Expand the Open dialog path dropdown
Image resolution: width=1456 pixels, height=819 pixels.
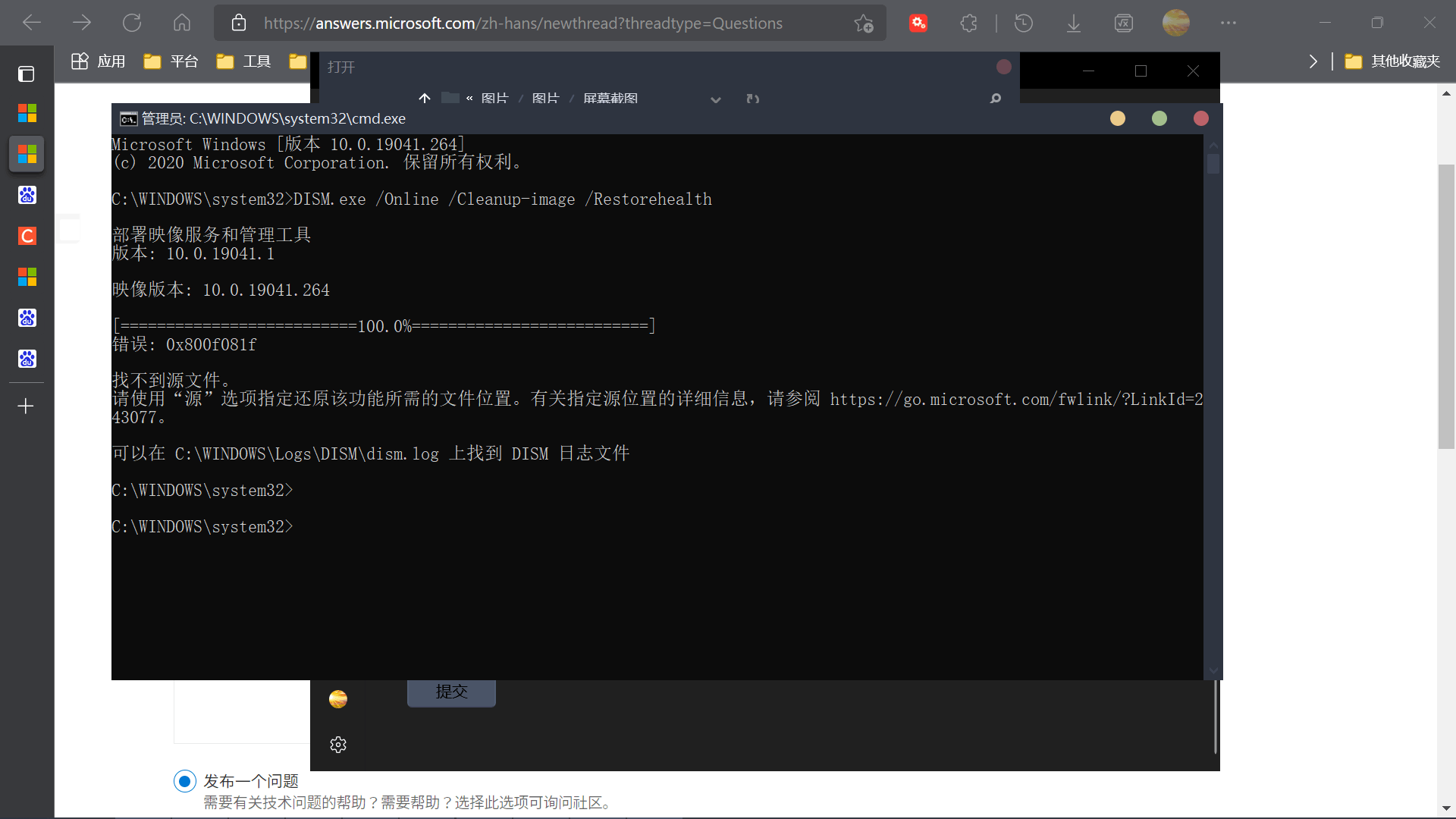click(x=715, y=99)
